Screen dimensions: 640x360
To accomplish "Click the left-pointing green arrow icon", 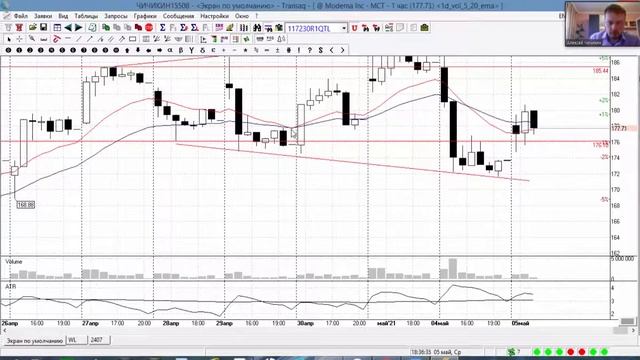I will [68, 28].
